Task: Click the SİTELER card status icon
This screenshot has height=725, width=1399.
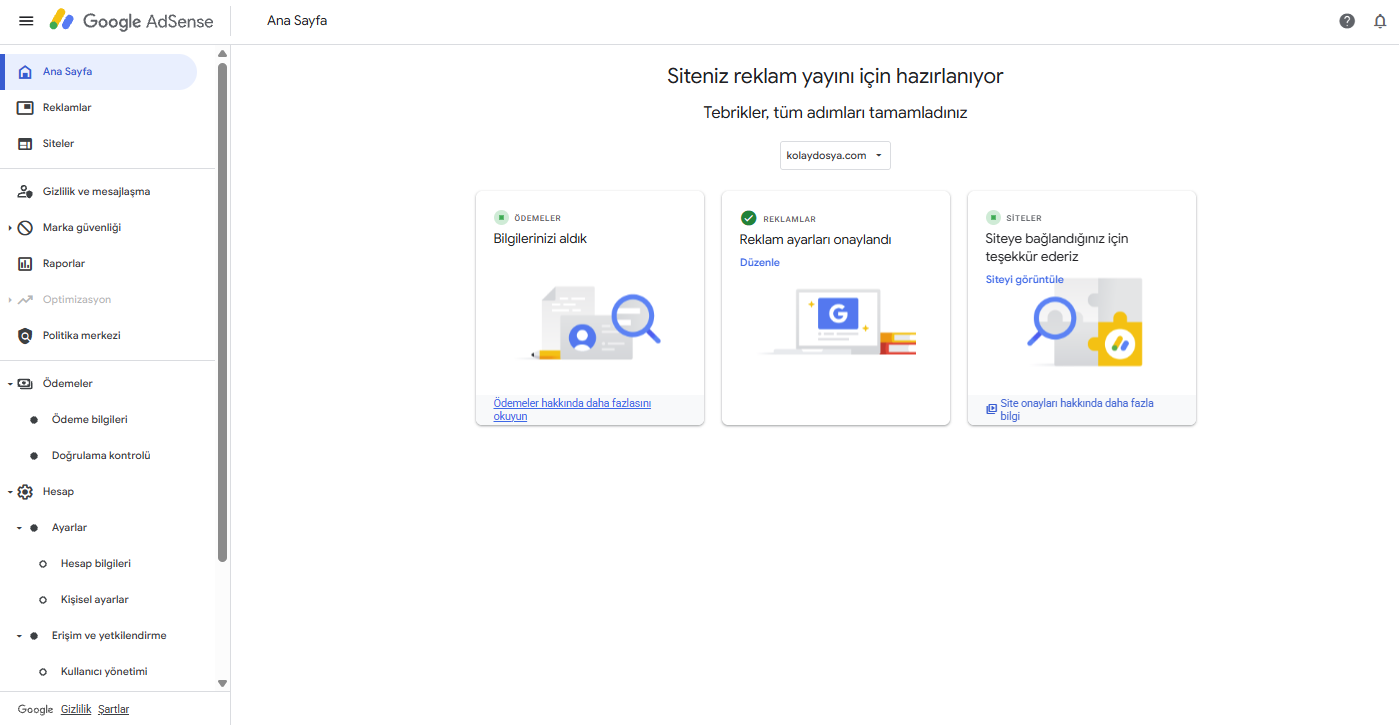Action: [x=993, y=218]
